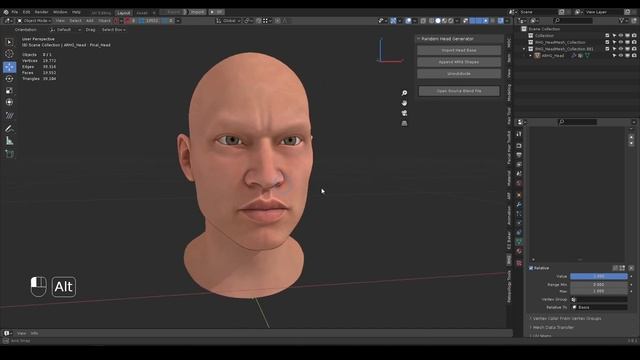The height and width of the screenshot is (360, 640).
Task: Toggle camera view with the camera gizmo
Action: tap(404, 113)
